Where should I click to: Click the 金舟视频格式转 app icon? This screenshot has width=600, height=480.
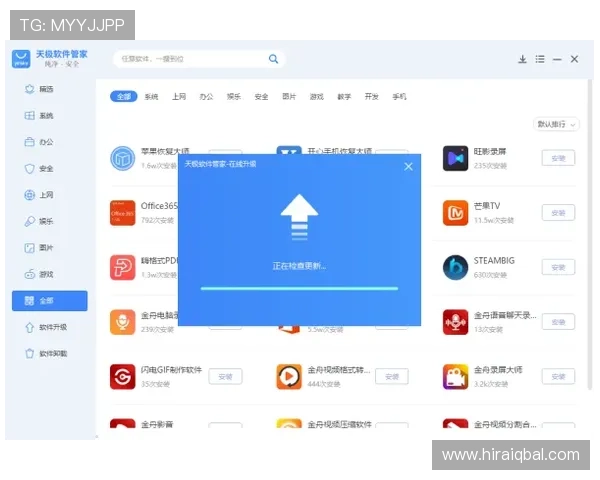289,377
